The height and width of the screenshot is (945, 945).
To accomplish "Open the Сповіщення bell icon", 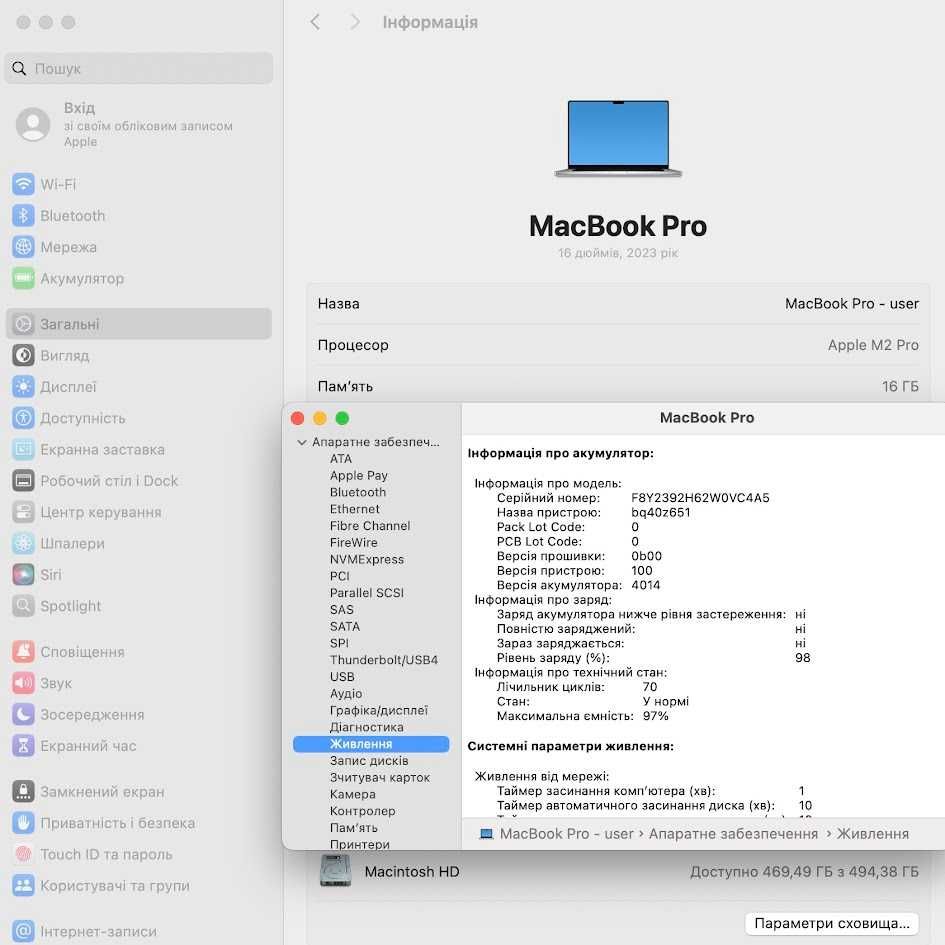I will (23, 651).
